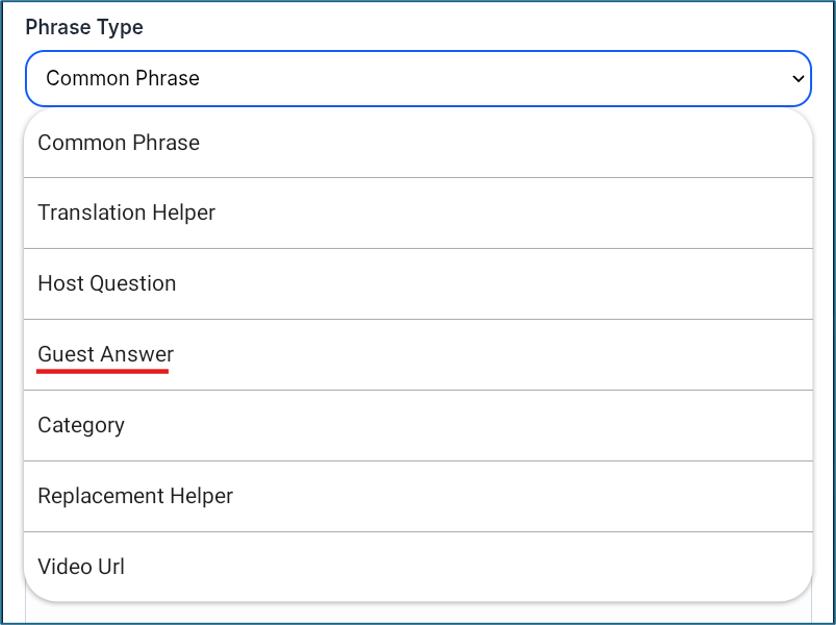Set phrase type to Host Question
Image resolution: width=836 pixels, height=625 pixels.
pos(418,284)
